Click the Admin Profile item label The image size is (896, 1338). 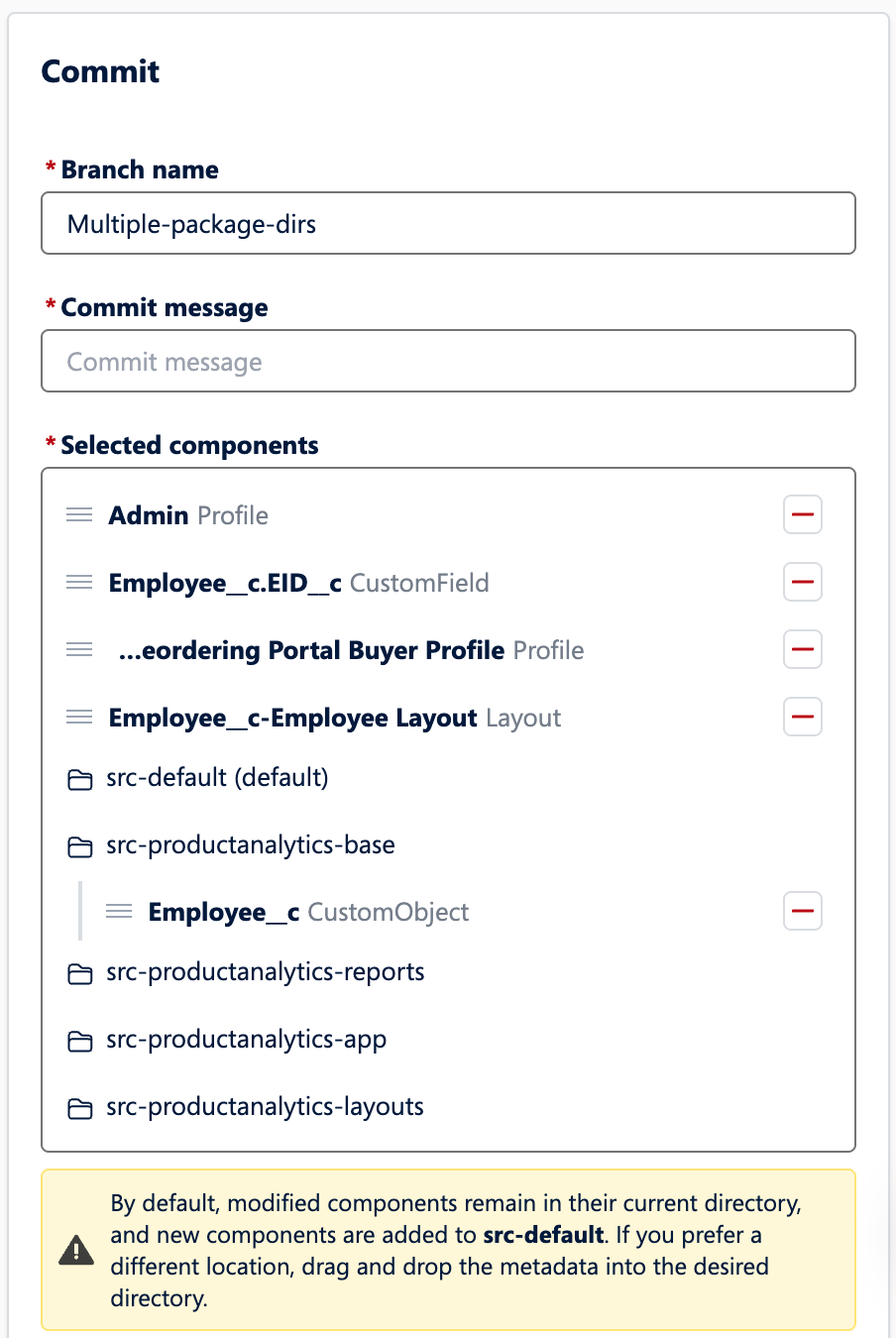click(x=188, y=515)
